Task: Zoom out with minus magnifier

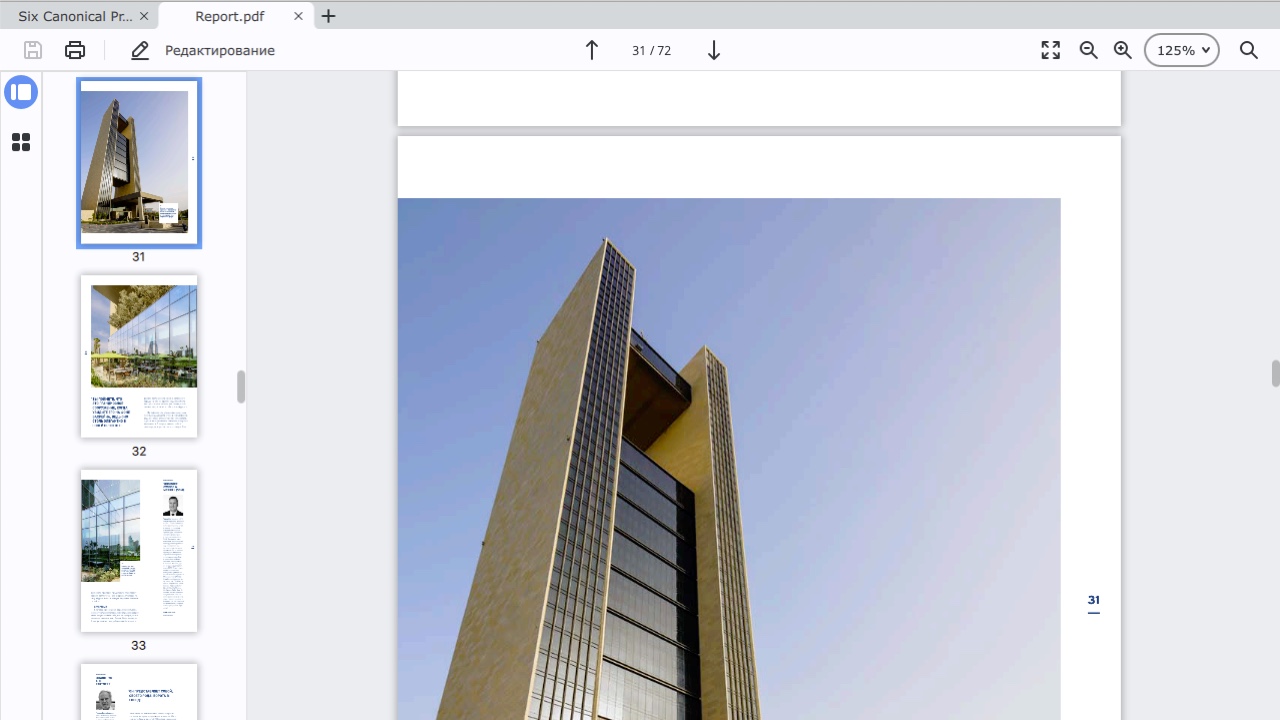Action: [1089, 50]
